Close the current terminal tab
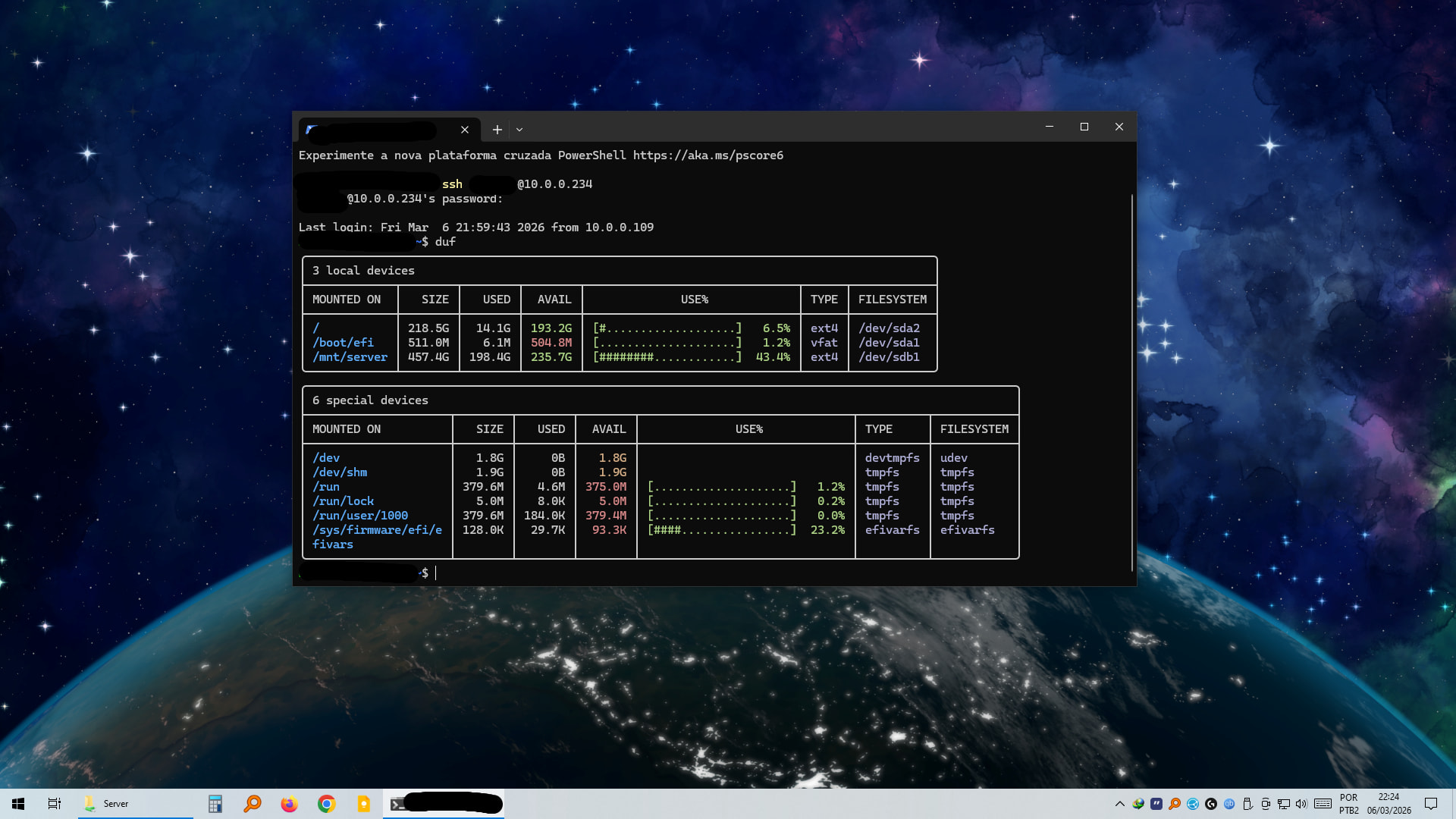 click(465, 130)
